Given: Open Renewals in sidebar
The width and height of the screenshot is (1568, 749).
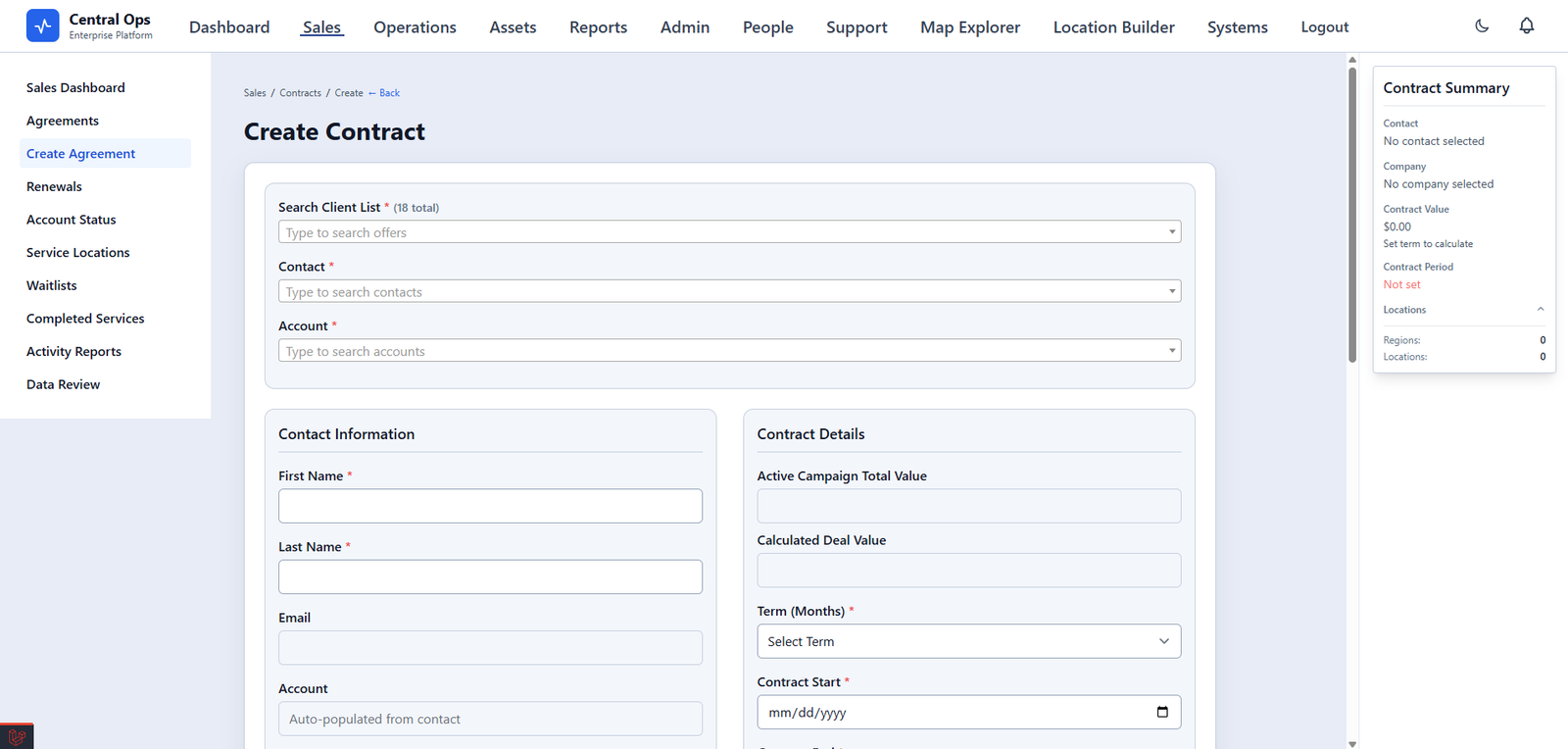Looking at the screenshot, I should coord(105,186).
